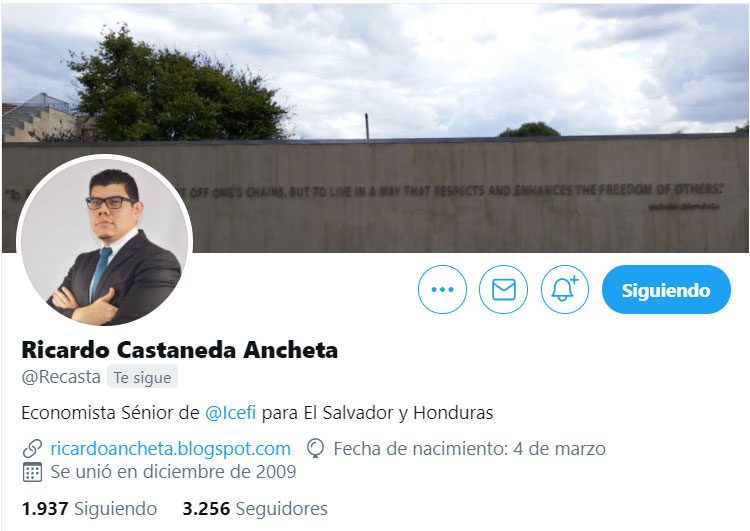Open the 1.937 Siguiendo list
Screen dimensions: 750x531
(89, 509)
